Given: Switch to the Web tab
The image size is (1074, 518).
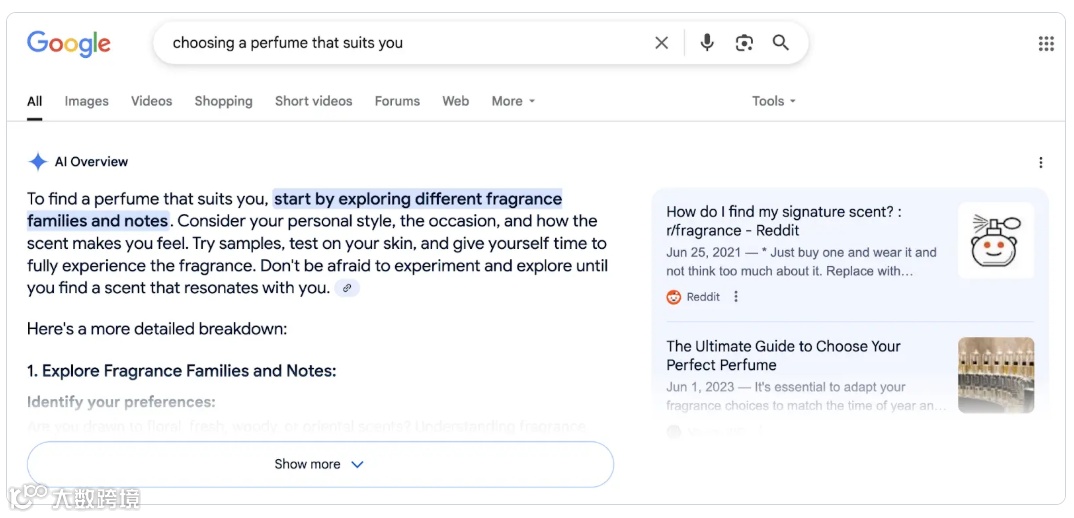Looking at the screenshot, I should click(455, 101).
